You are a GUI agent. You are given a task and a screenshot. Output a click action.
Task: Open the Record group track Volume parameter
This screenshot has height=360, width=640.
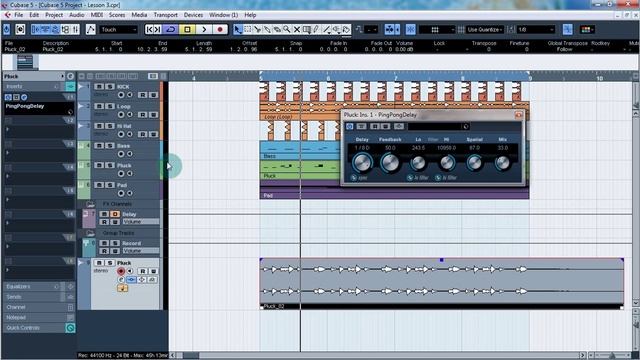[x=141, y=251]
